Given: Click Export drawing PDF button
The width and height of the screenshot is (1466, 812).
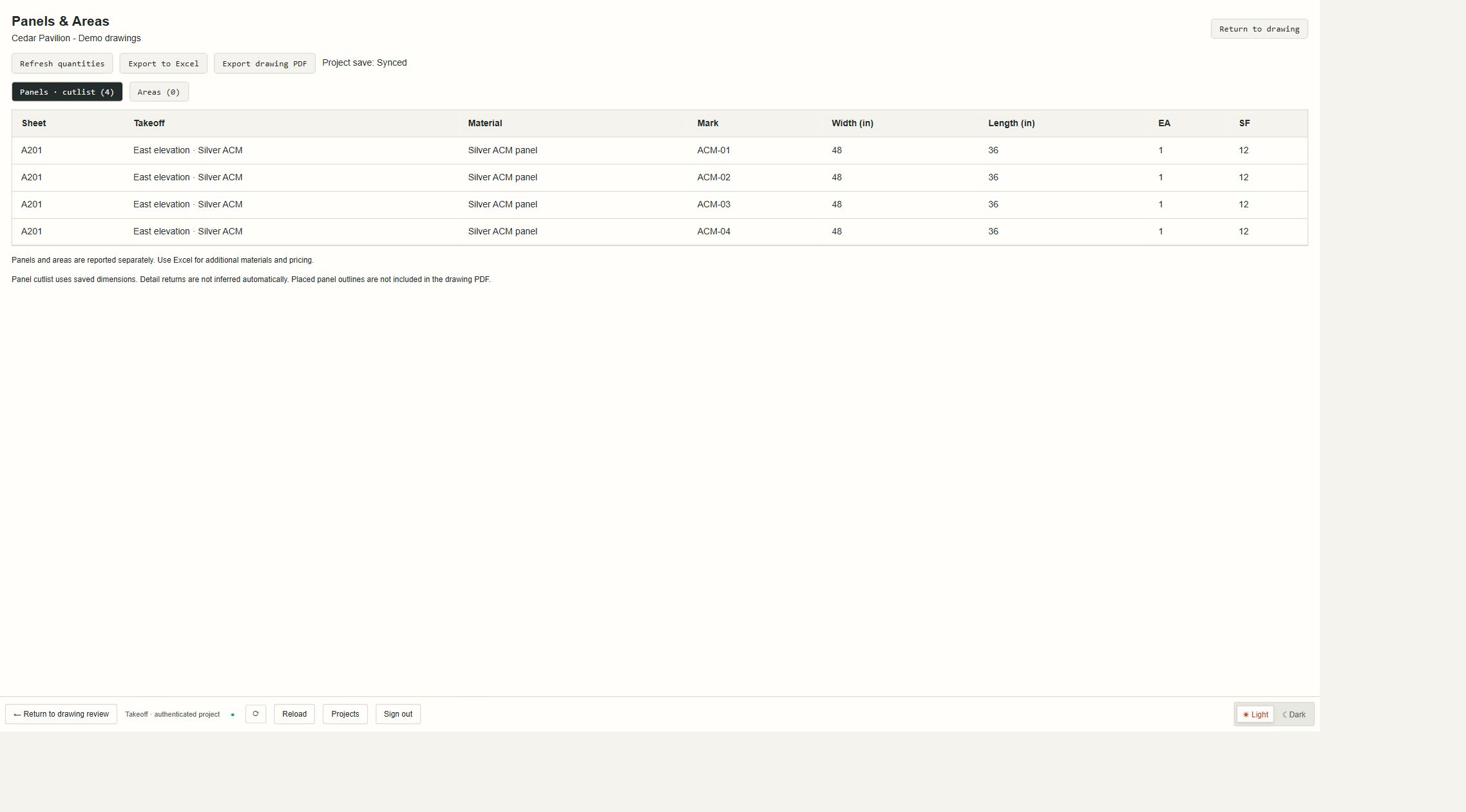Looking at the screenshot, I should 265,63.
